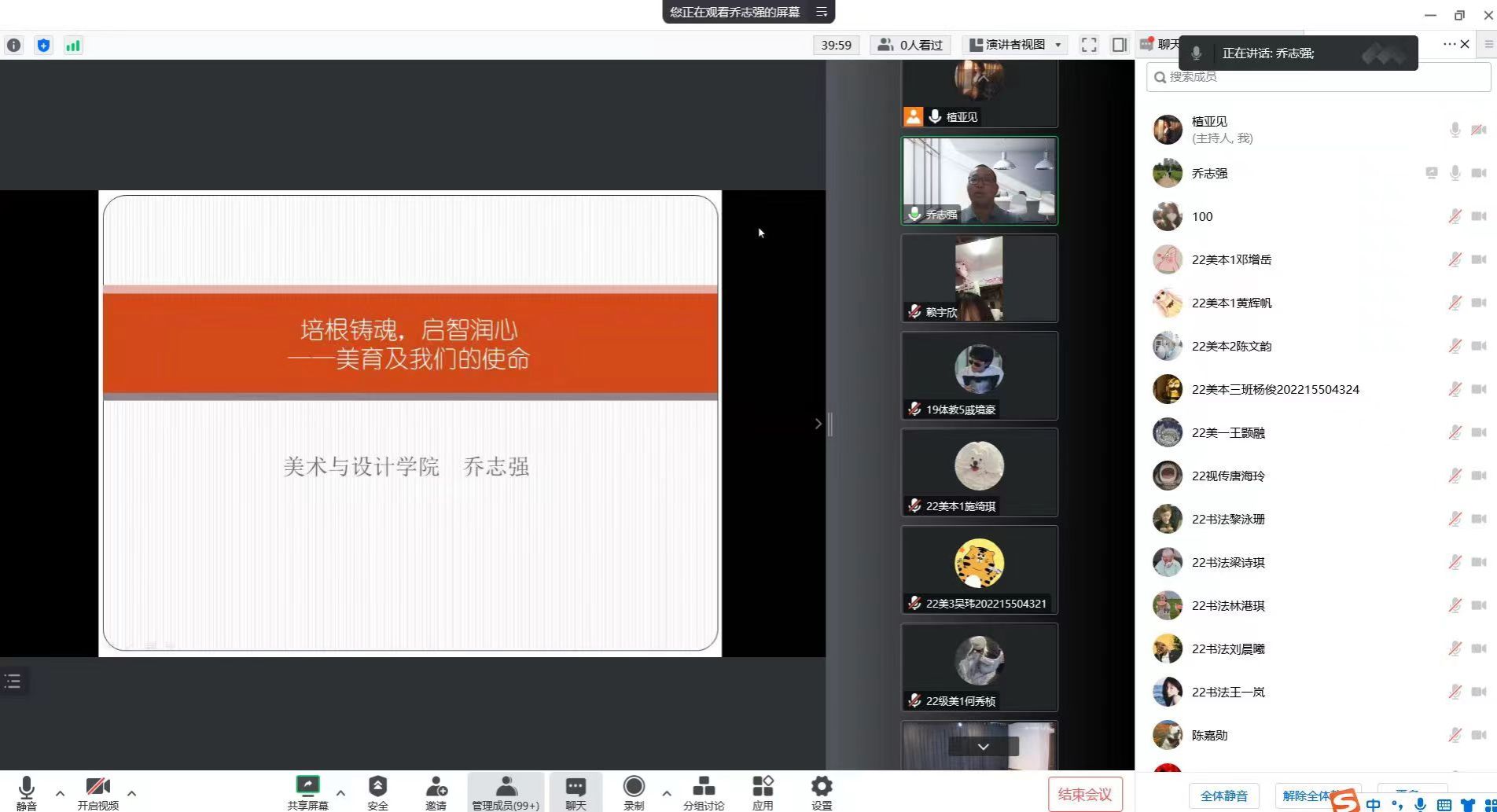Image resolution: width=1497 pixels, height=812 pixels.
Task: Click the Mute All (全体静音) button
Action: [x=1223, y=795]
